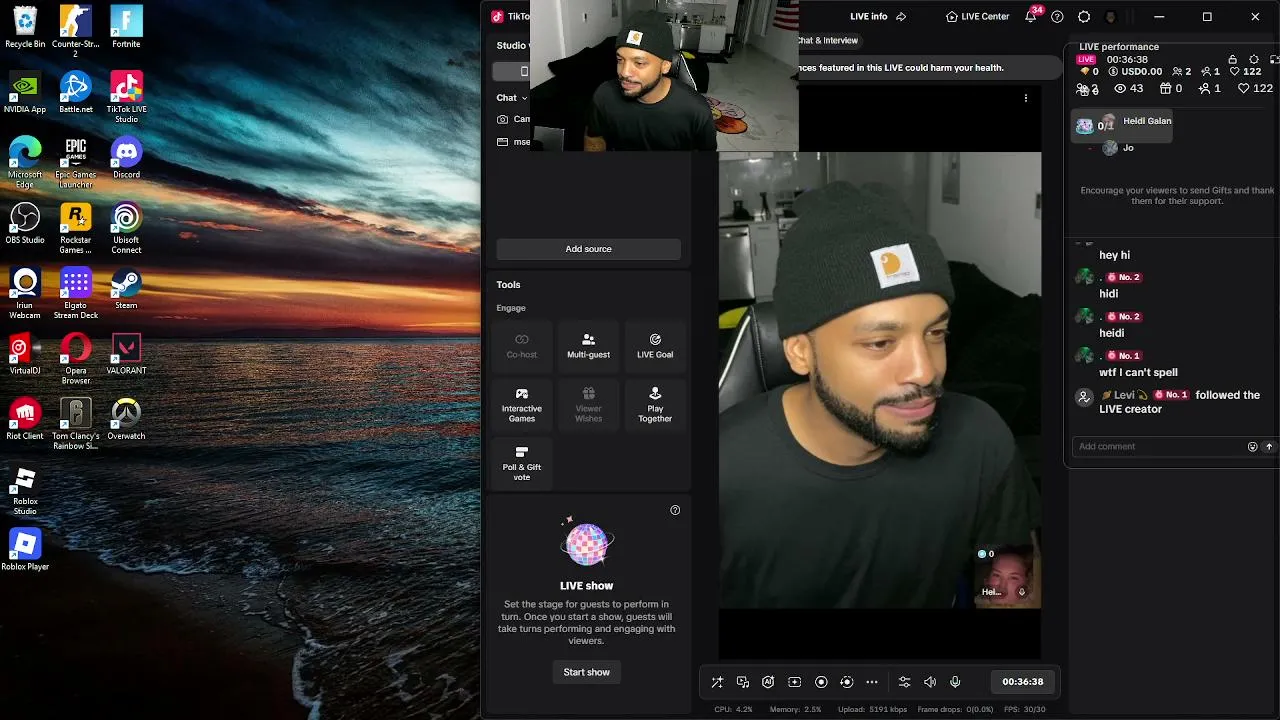The width and height of the screenshot is (1280, 720).
Task: Open the Play Together tool
Action: [x=655, y=405]
